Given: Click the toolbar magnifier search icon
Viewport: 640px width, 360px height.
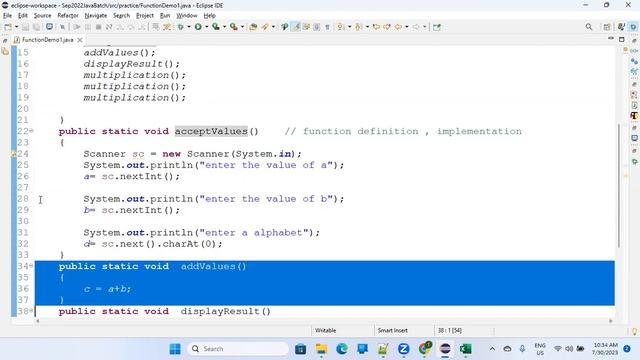Looking at the screenshot, I should coord(589,27).
